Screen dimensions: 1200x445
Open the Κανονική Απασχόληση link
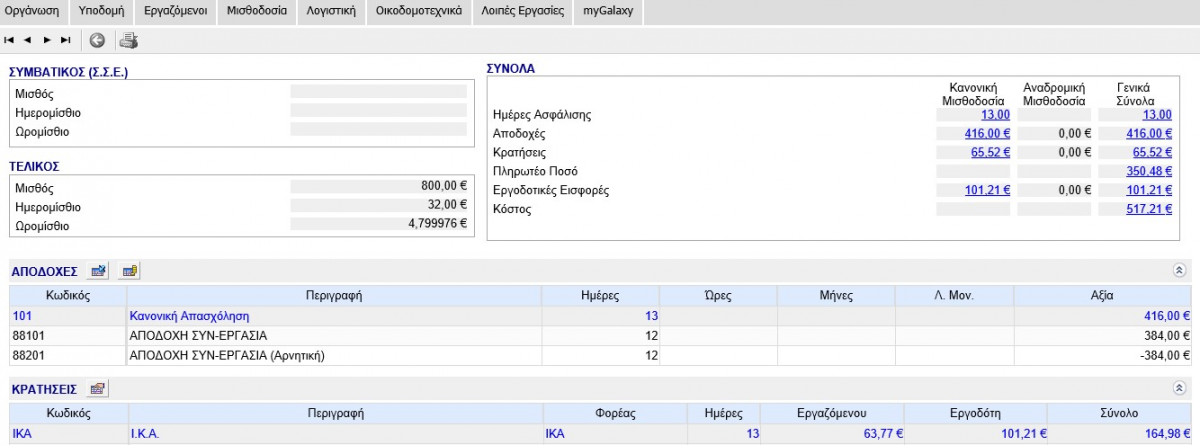[x=189, y=316]
